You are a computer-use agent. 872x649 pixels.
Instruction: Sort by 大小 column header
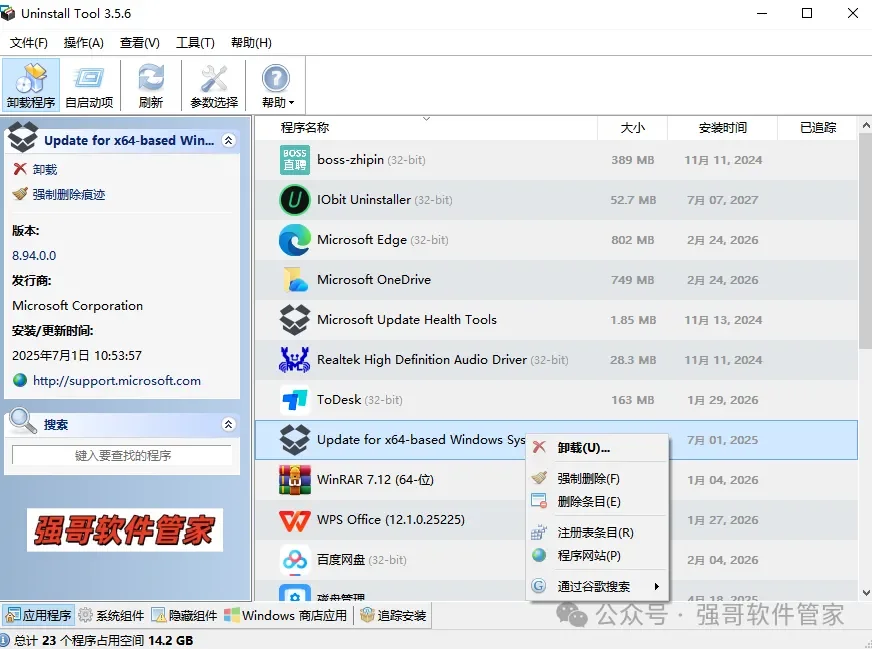(x=632, y=128)
